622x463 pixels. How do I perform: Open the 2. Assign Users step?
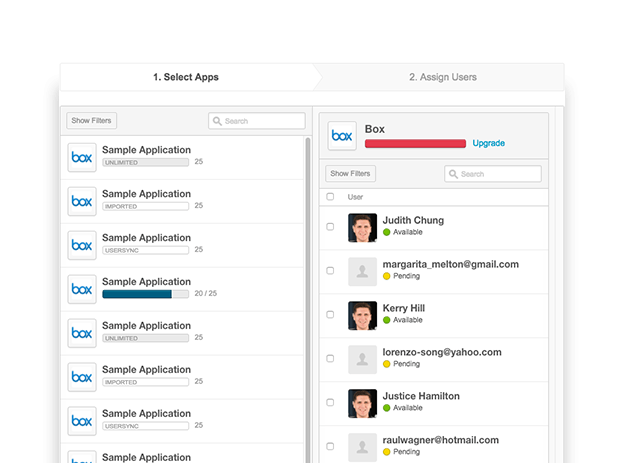point(443,77)
